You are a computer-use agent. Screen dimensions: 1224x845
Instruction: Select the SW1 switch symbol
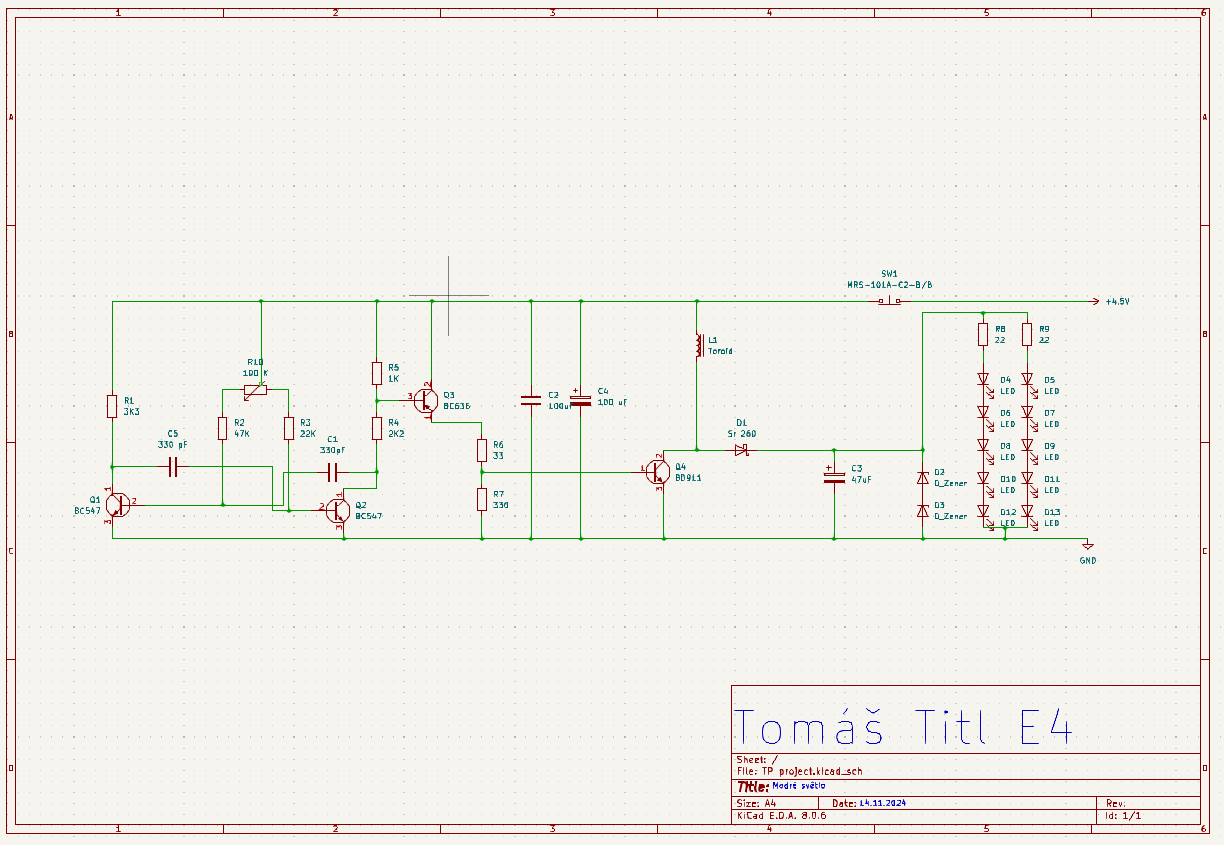(888, 300)
